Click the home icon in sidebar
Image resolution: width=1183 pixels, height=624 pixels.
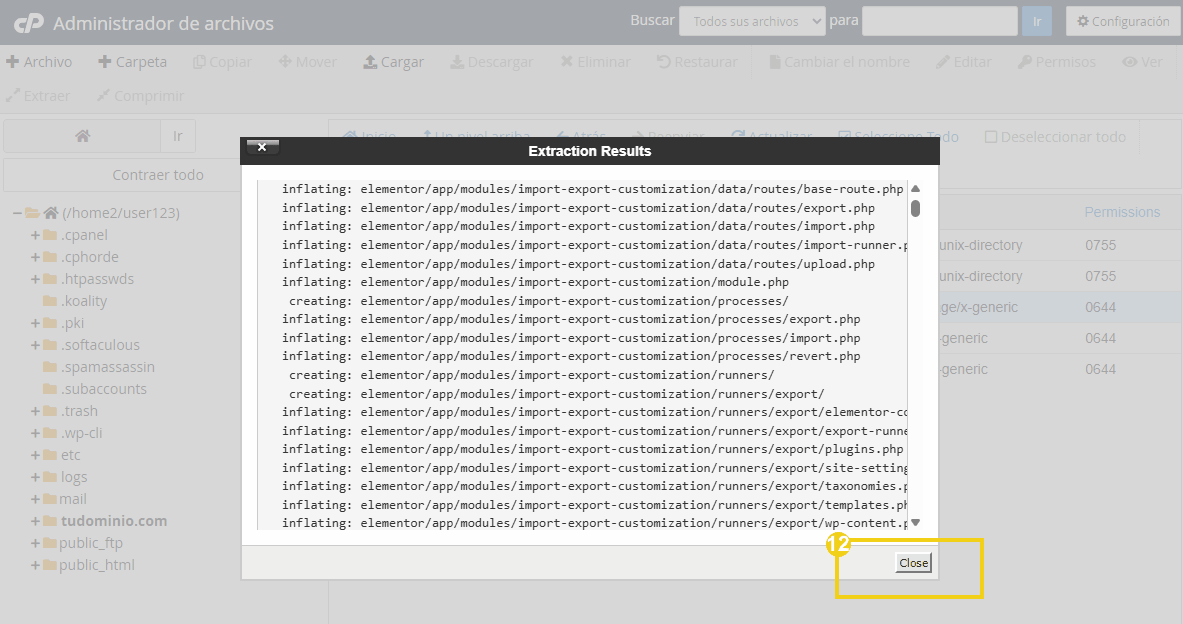tap(82, 136)
